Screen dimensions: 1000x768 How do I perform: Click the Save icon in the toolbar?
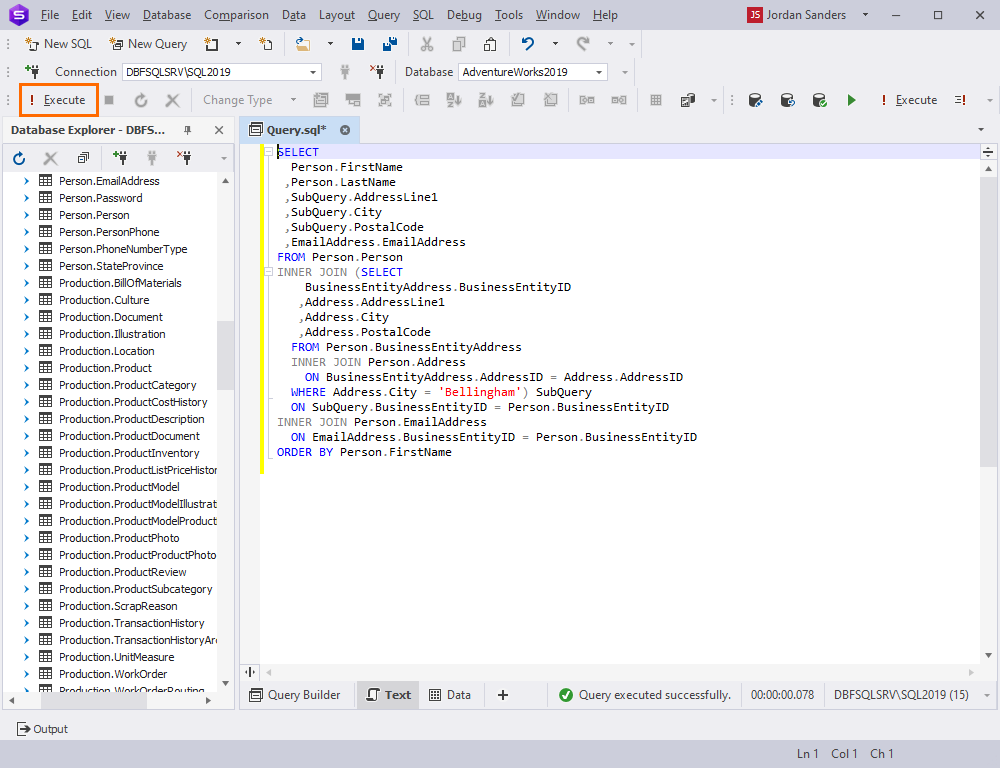pos(357,44)
